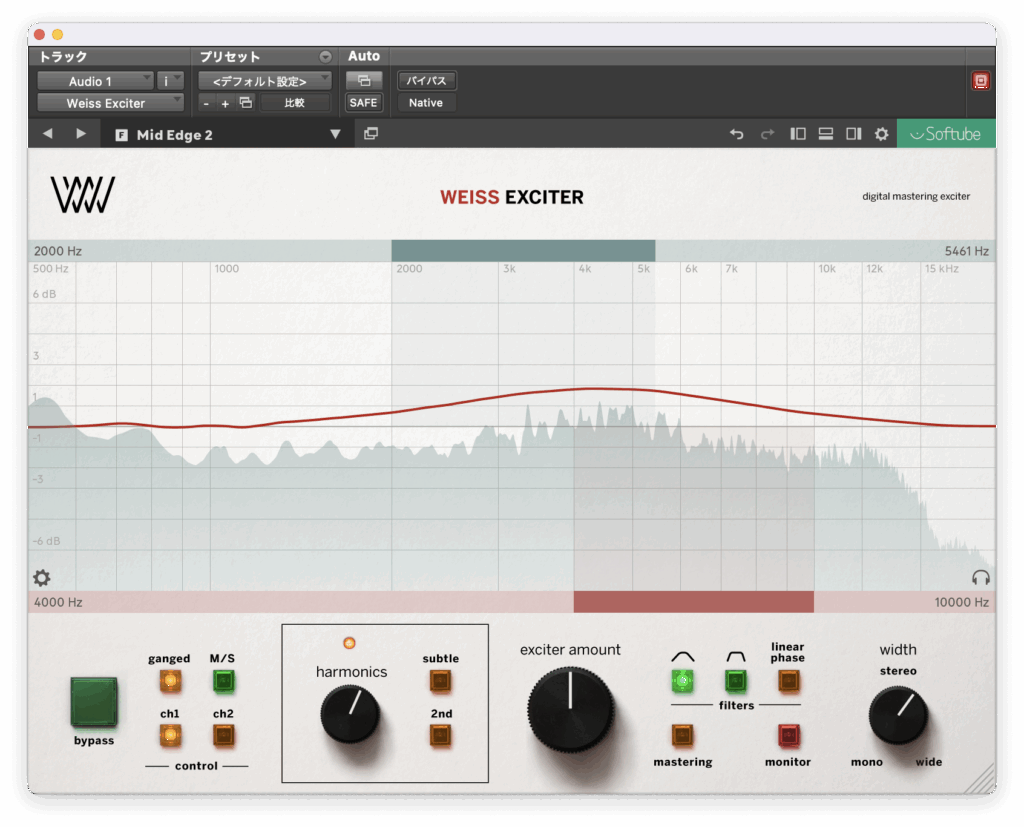The width and height of the screenshot is (1024, 827).
Task: Open analyzer settings gear in graph
Action: point(42,577)
